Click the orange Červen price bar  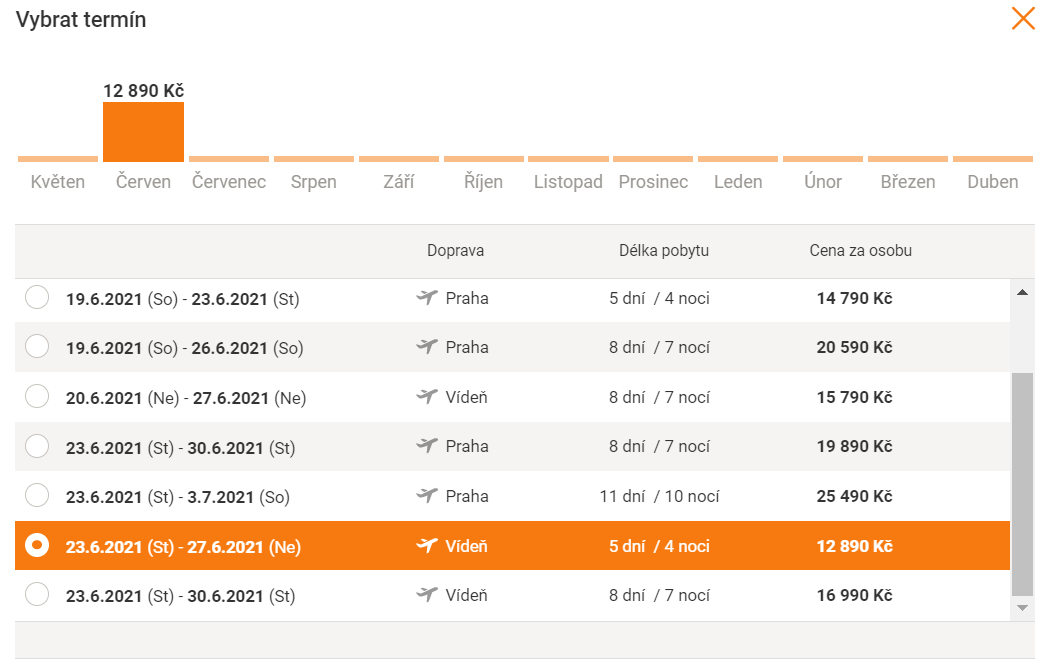tap(144, 132)
